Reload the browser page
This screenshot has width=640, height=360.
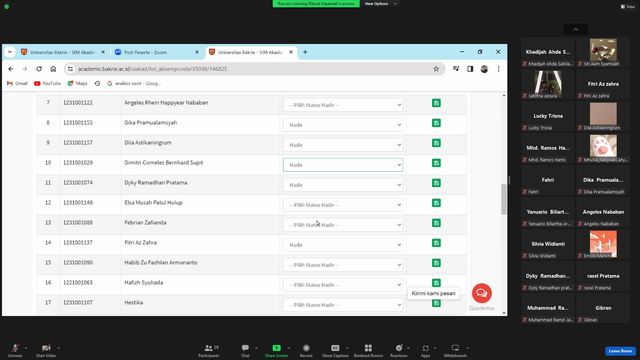[x=39, y=69]
